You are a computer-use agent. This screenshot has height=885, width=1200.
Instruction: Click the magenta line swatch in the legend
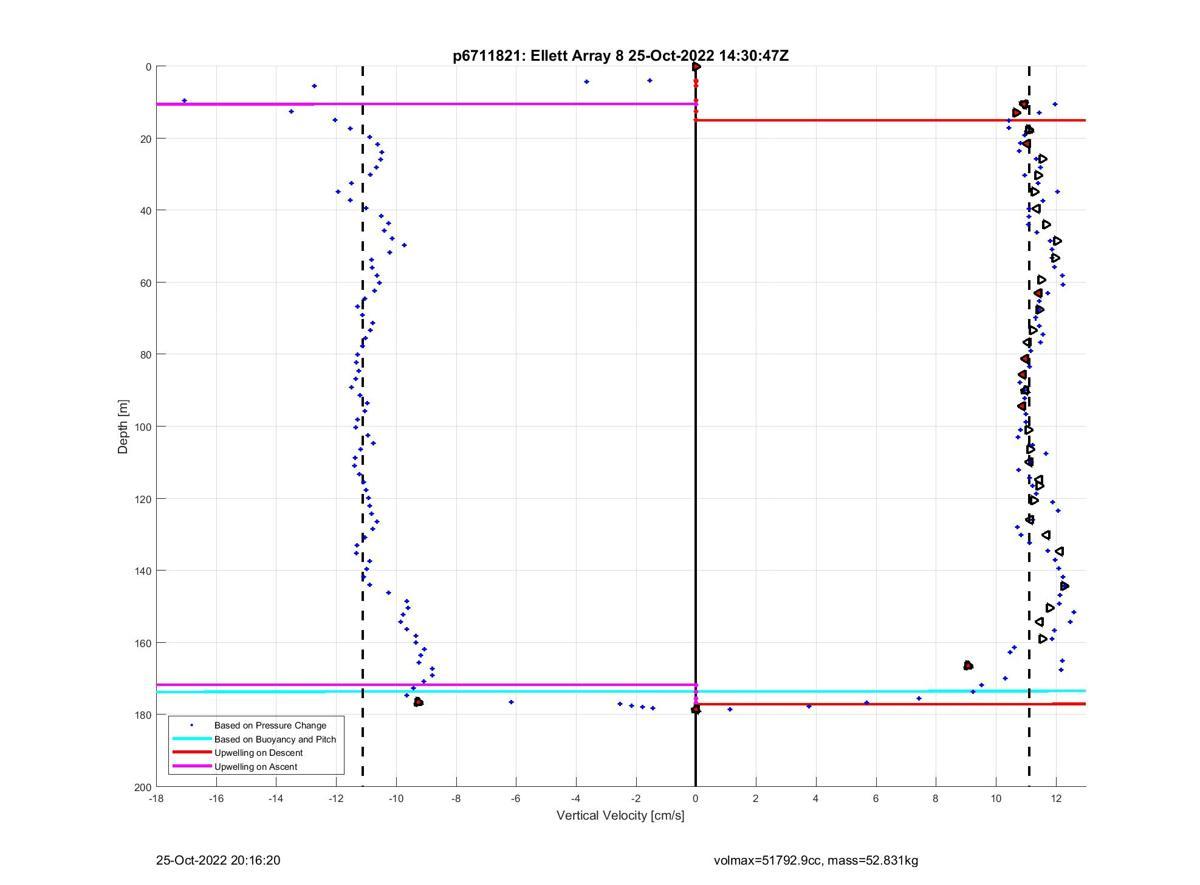[x=191, y=766]
